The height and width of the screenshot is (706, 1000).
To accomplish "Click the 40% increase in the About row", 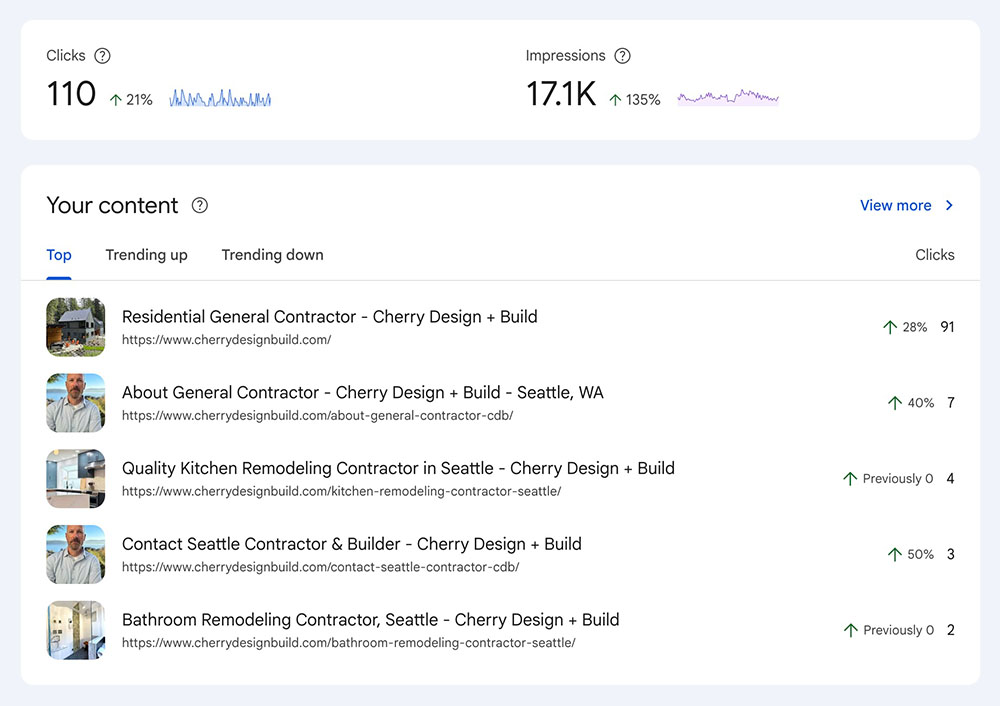I will [x=911, y=403].
